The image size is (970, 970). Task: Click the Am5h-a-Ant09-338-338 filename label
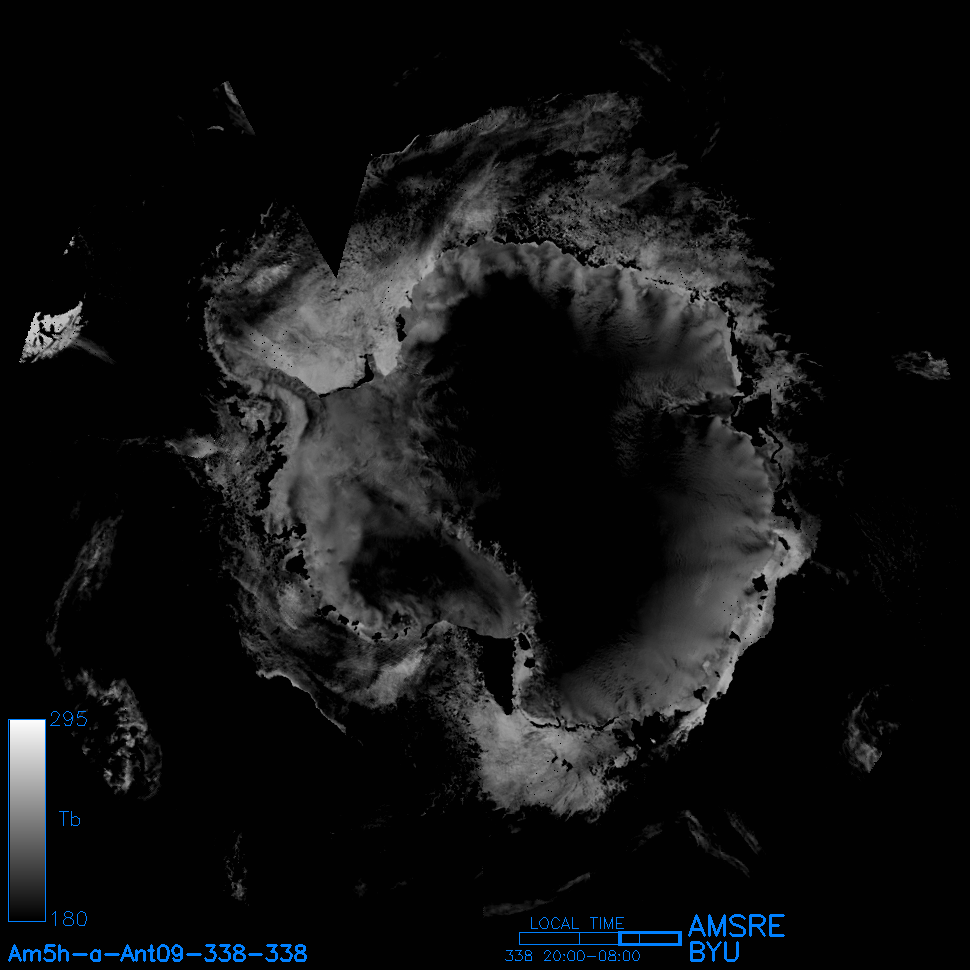(x=157, y=952)
